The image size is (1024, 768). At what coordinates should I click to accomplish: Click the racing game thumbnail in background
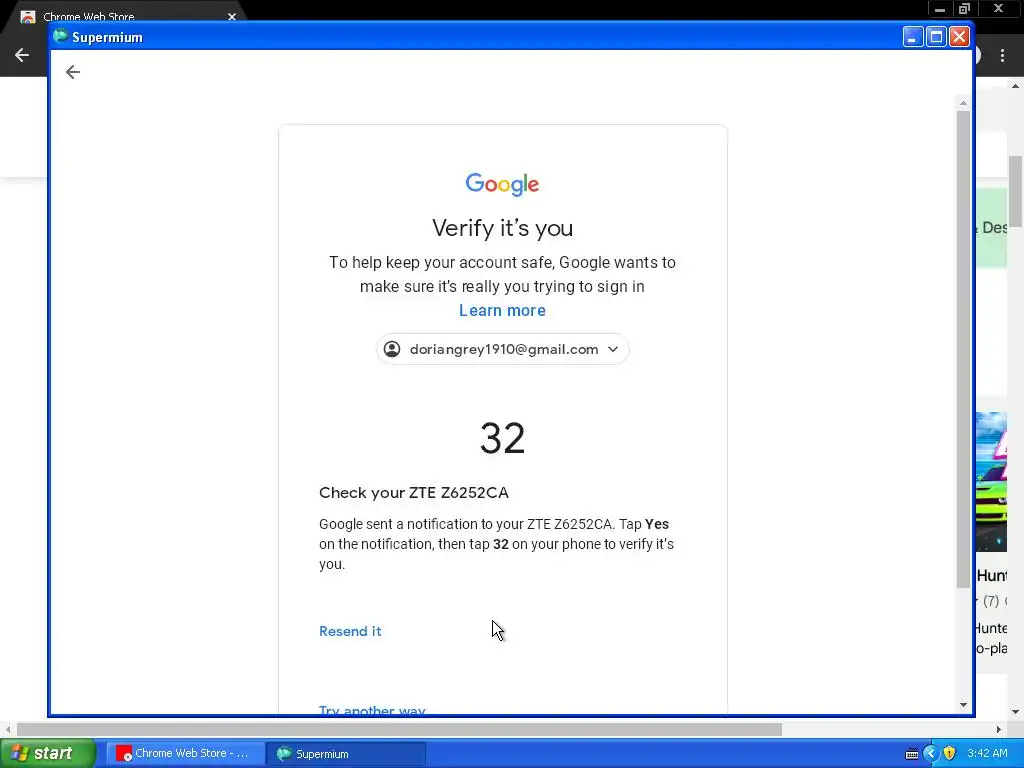tap(991, 482)
